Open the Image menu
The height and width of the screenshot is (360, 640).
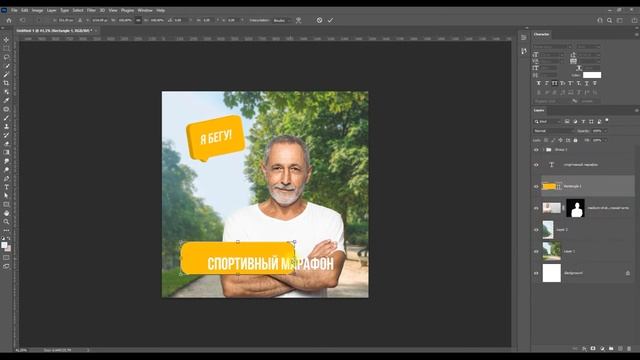[x=37, y=10]
